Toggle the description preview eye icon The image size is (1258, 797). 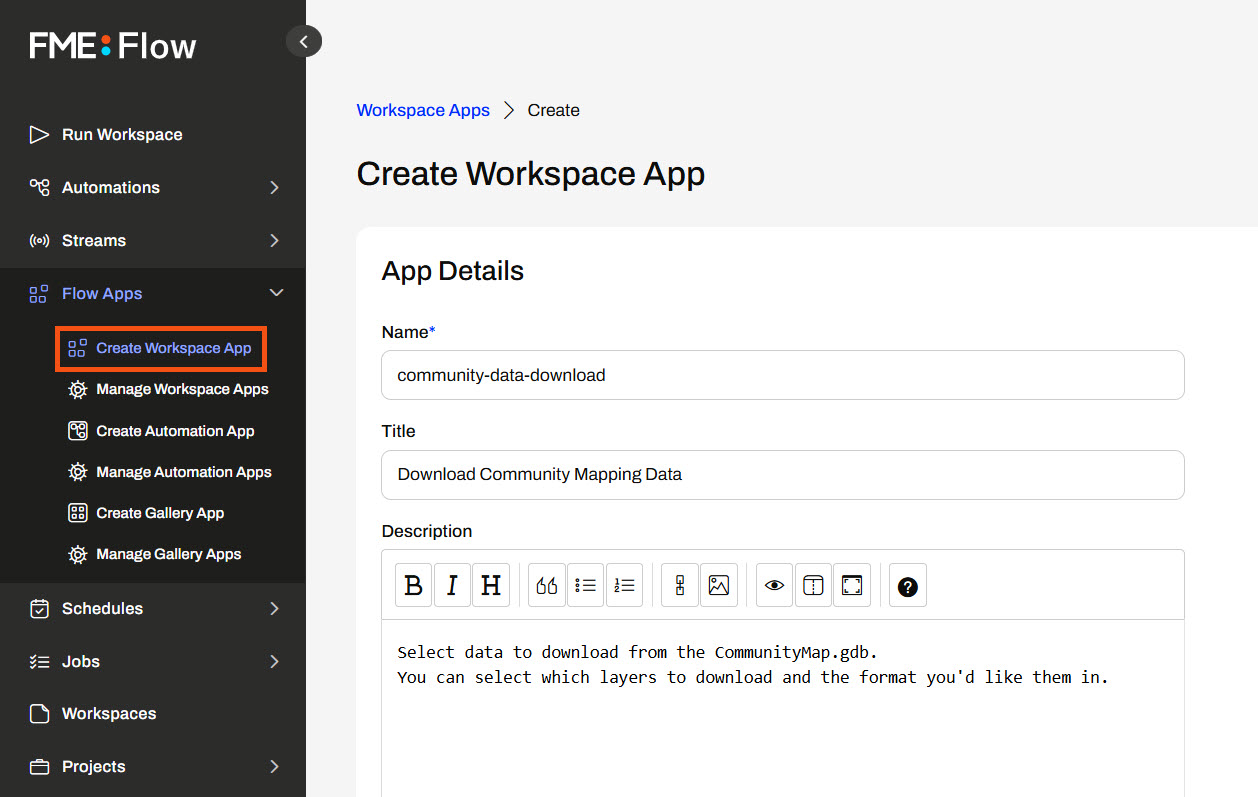tap(774, 586)
